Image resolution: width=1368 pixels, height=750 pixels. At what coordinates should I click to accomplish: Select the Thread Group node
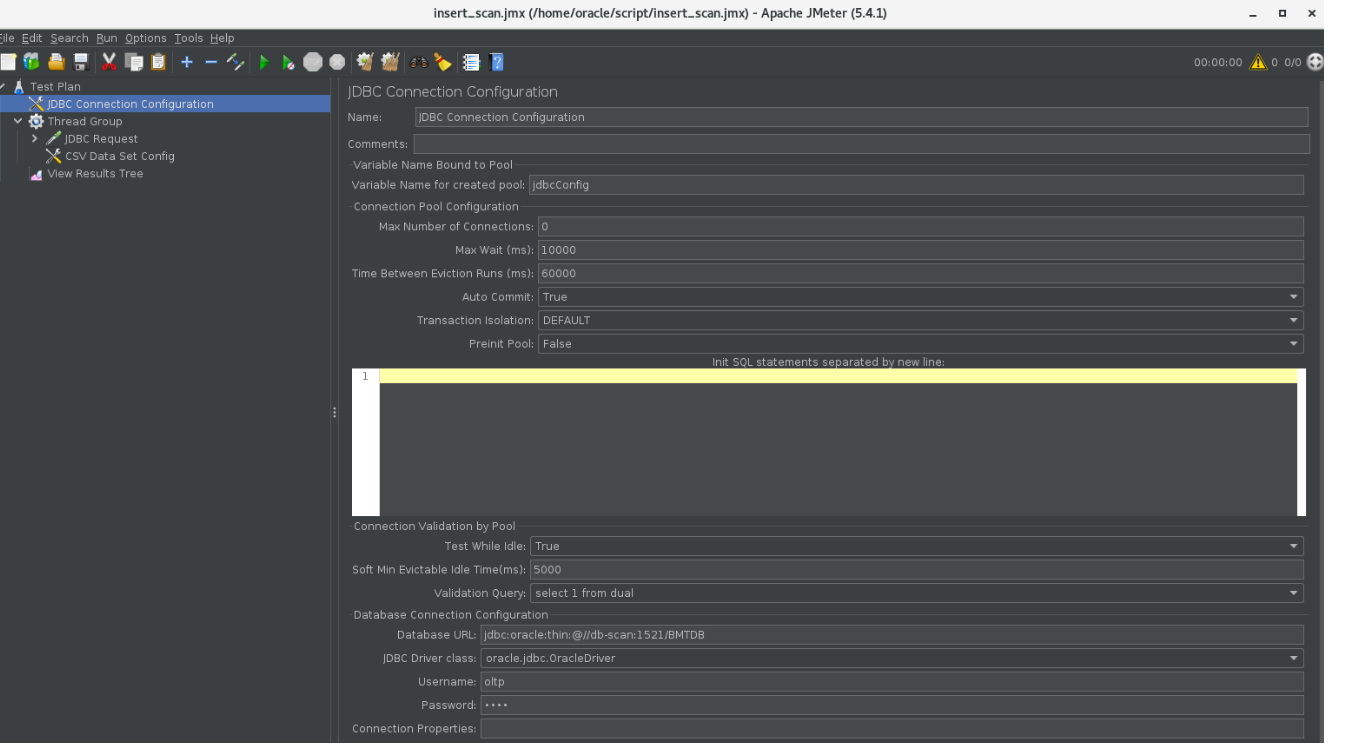85,121
